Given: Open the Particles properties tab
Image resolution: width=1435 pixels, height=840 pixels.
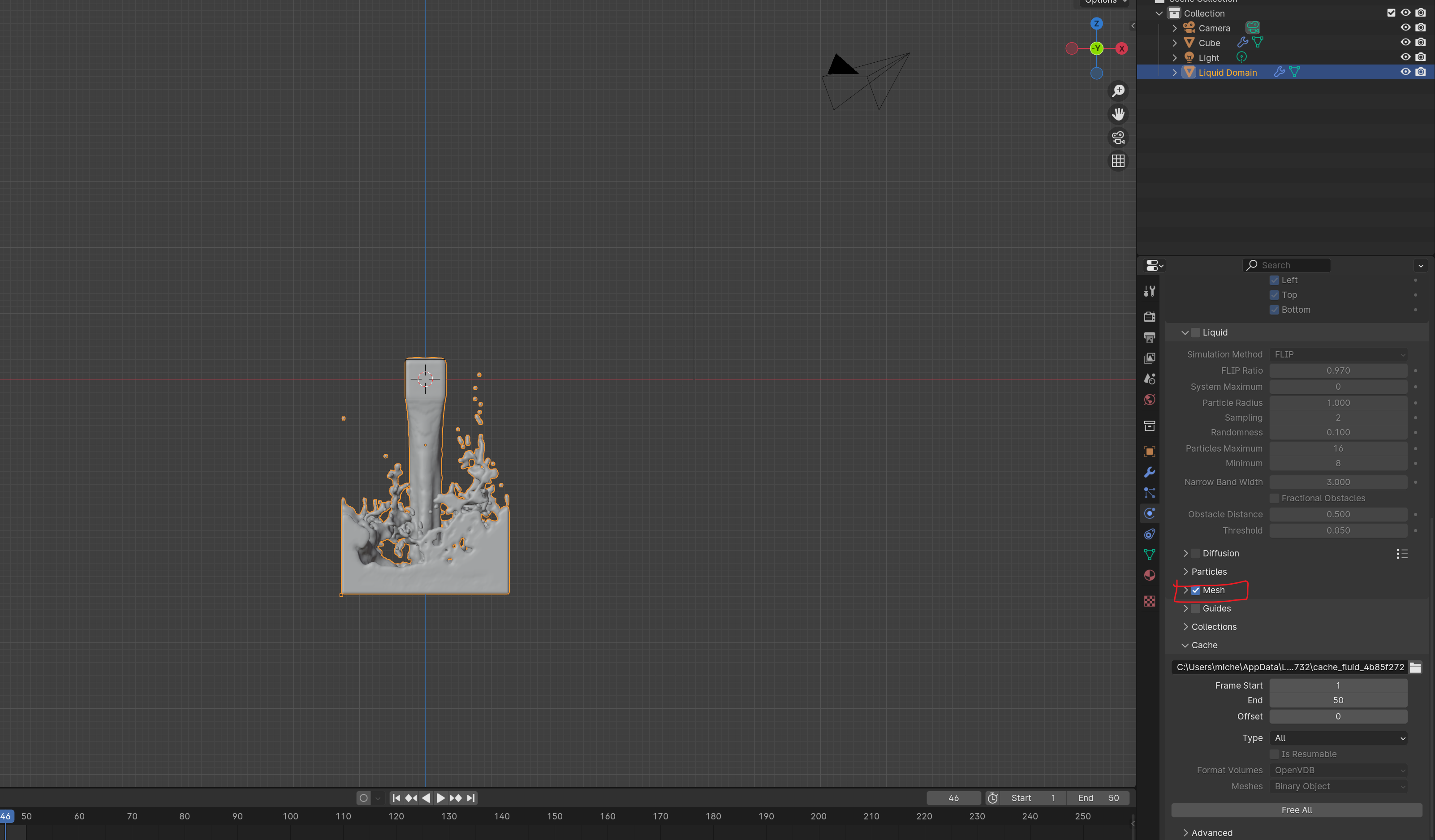Looking at the screenshot, I should (x=1149, y=493).
